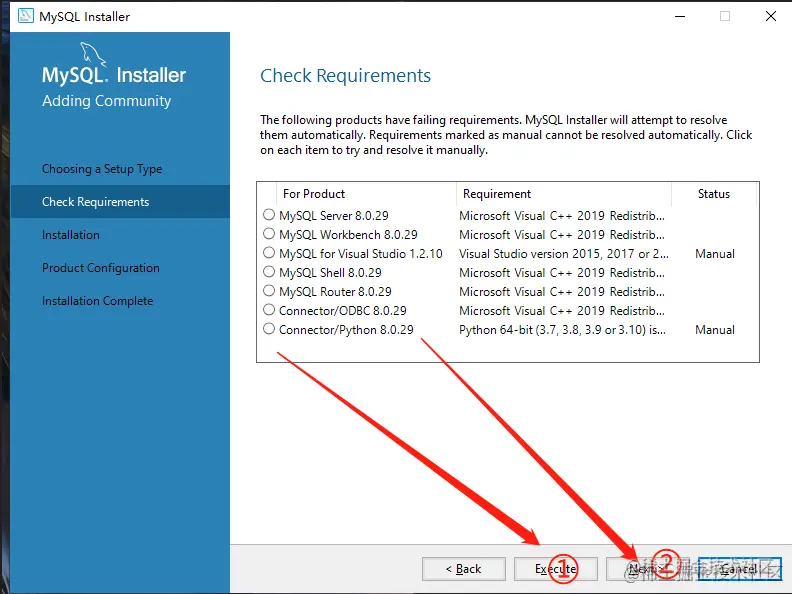
Task: Click the MySQL Installer title bar icon
Action: coord(25,16)
